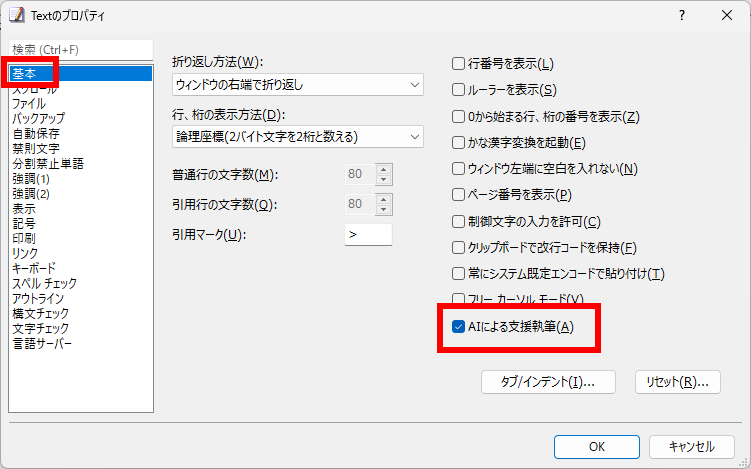
Task: Open the 行、桁の表示方法(D) dropdown
Action: pos(297,137)
